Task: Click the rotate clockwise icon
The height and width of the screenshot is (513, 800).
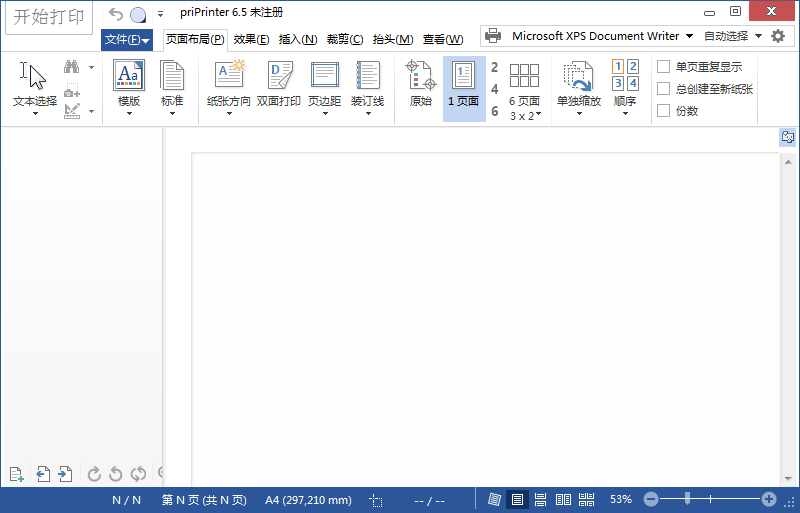Action: tap(94, 474)
